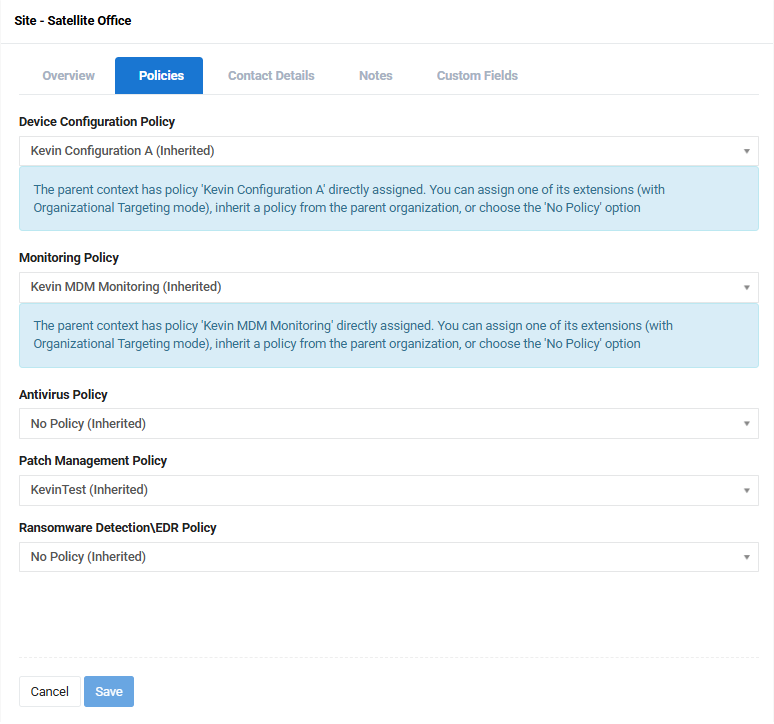Click the Save button
774x724 pixels.
coord(109,691)
